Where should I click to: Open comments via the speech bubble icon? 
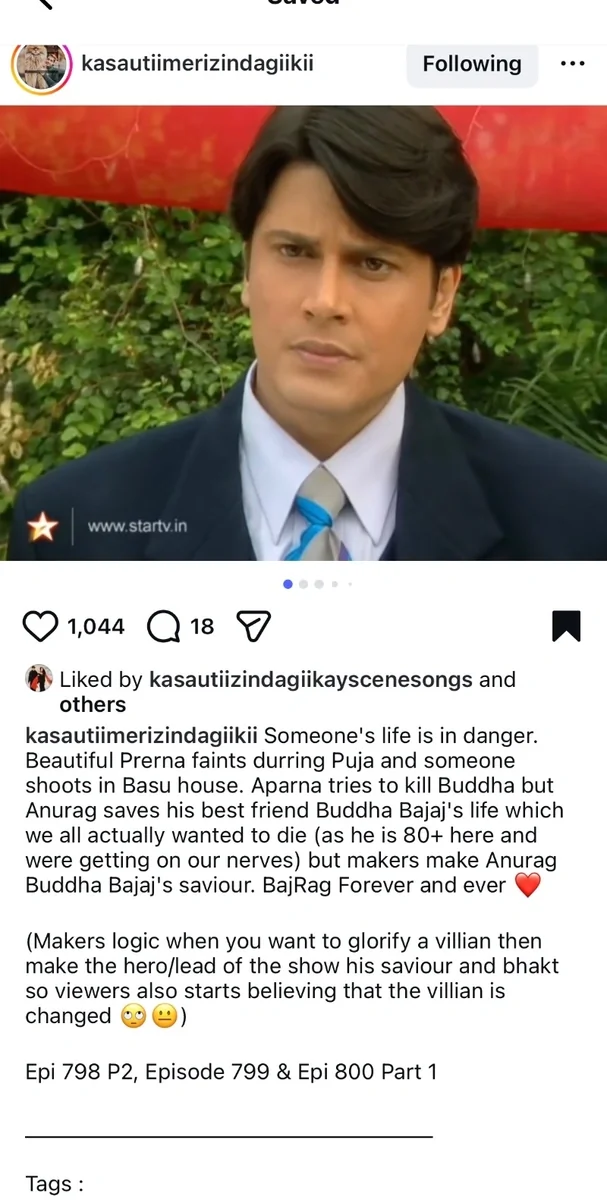click(163, 627)
